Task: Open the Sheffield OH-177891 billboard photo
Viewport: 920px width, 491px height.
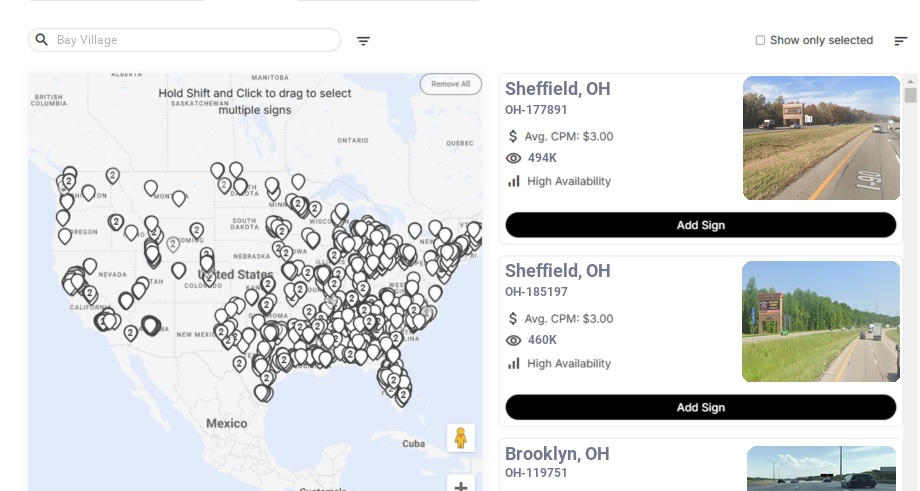Action: pos(821,138)
